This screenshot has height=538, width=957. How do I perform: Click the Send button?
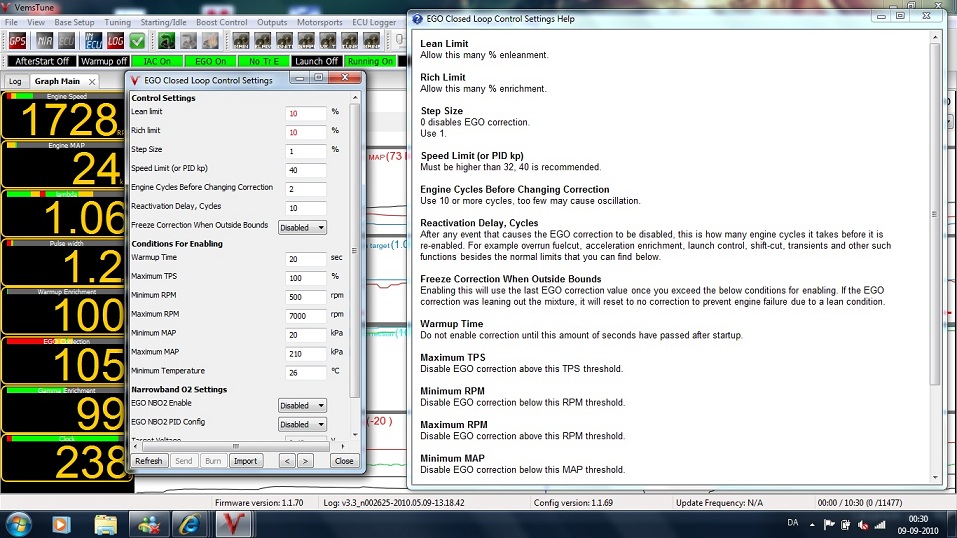click(184, 461)
